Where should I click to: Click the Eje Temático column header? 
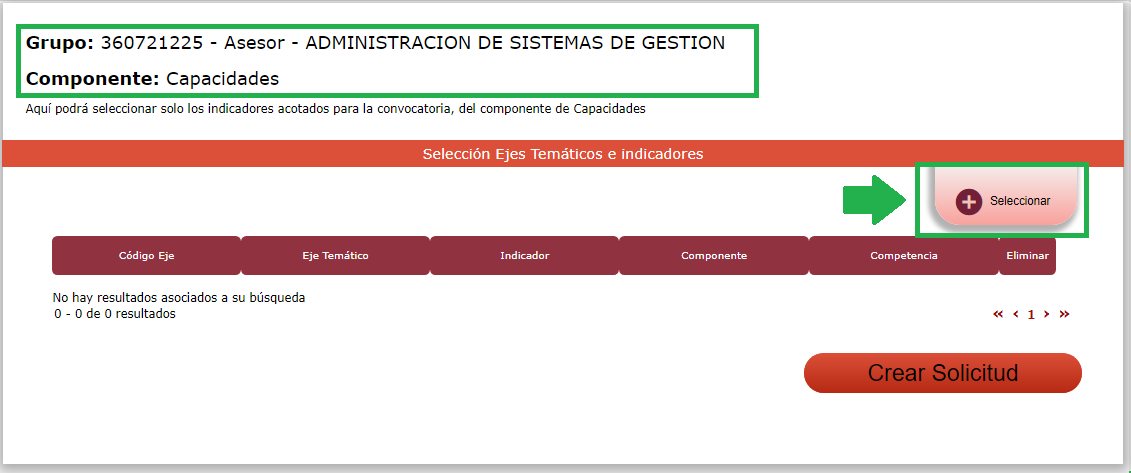335,256
